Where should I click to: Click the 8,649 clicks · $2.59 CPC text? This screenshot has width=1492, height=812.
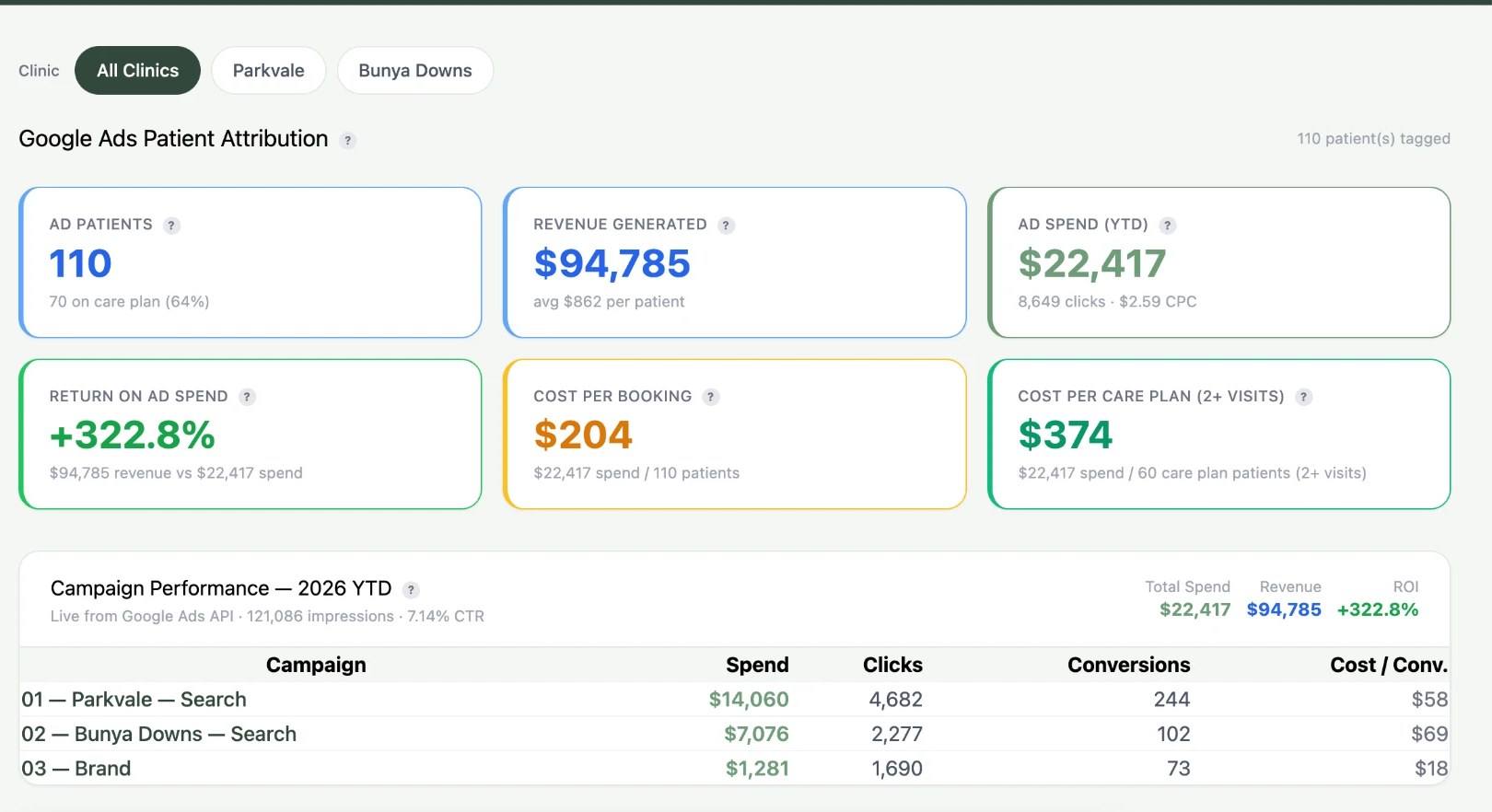tap(1107, 302)
